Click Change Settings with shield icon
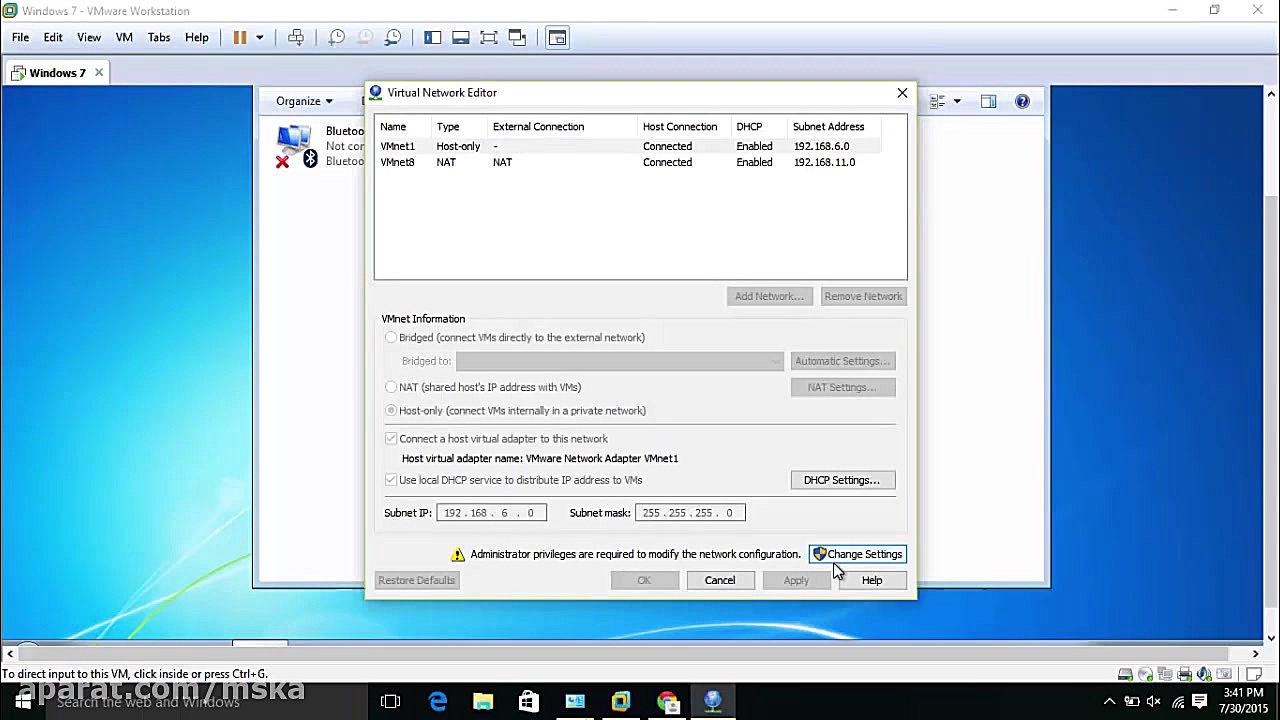This screenshot has width=1280, height=720. pos(858,554)
